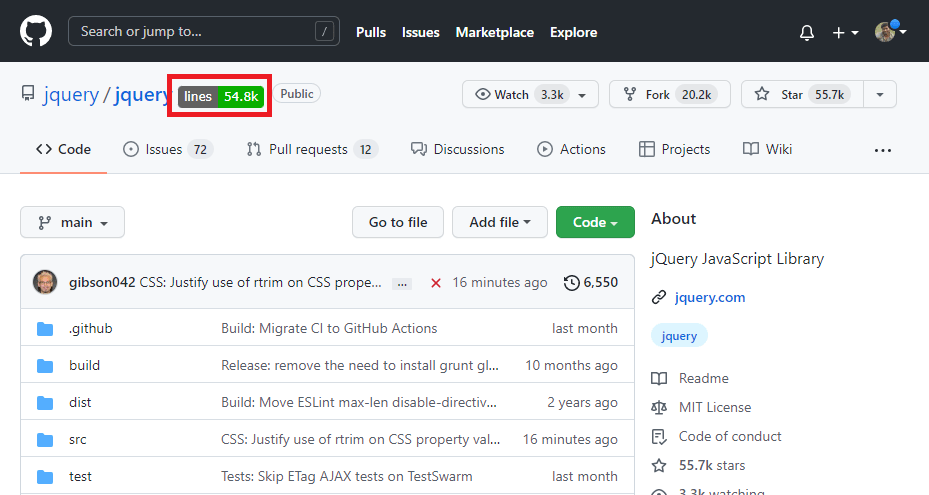Open the Add file dropdown
The height and width of the screenshot is (495, 929).
click(499, 222)
